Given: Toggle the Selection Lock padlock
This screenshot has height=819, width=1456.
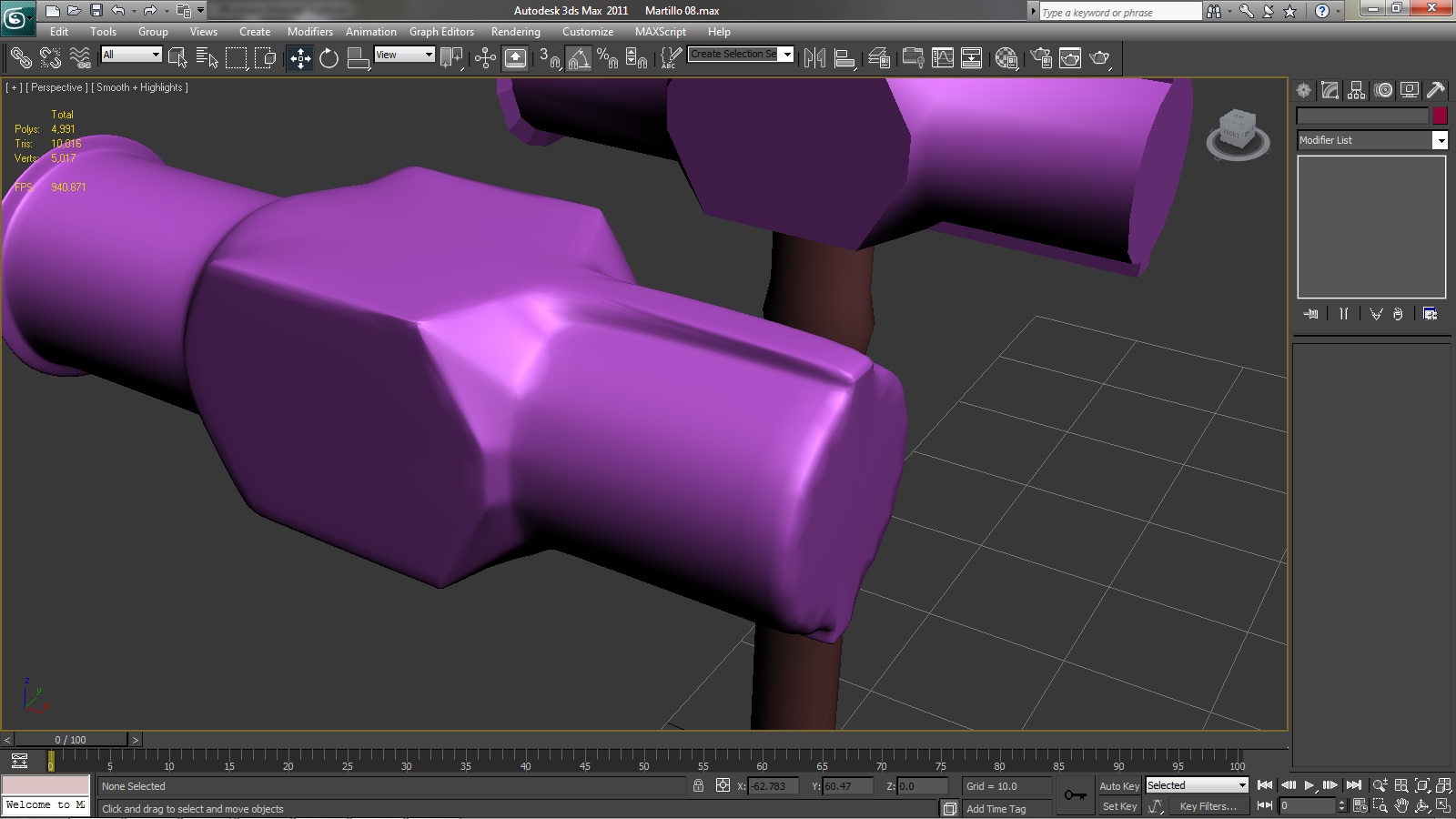Looking at the screenshot, I should [698, 785].
